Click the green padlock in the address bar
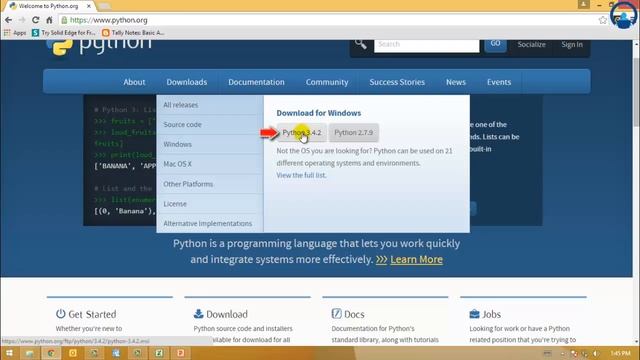The height and width of the screenshot is (360, 640). (x=64, y=20)
